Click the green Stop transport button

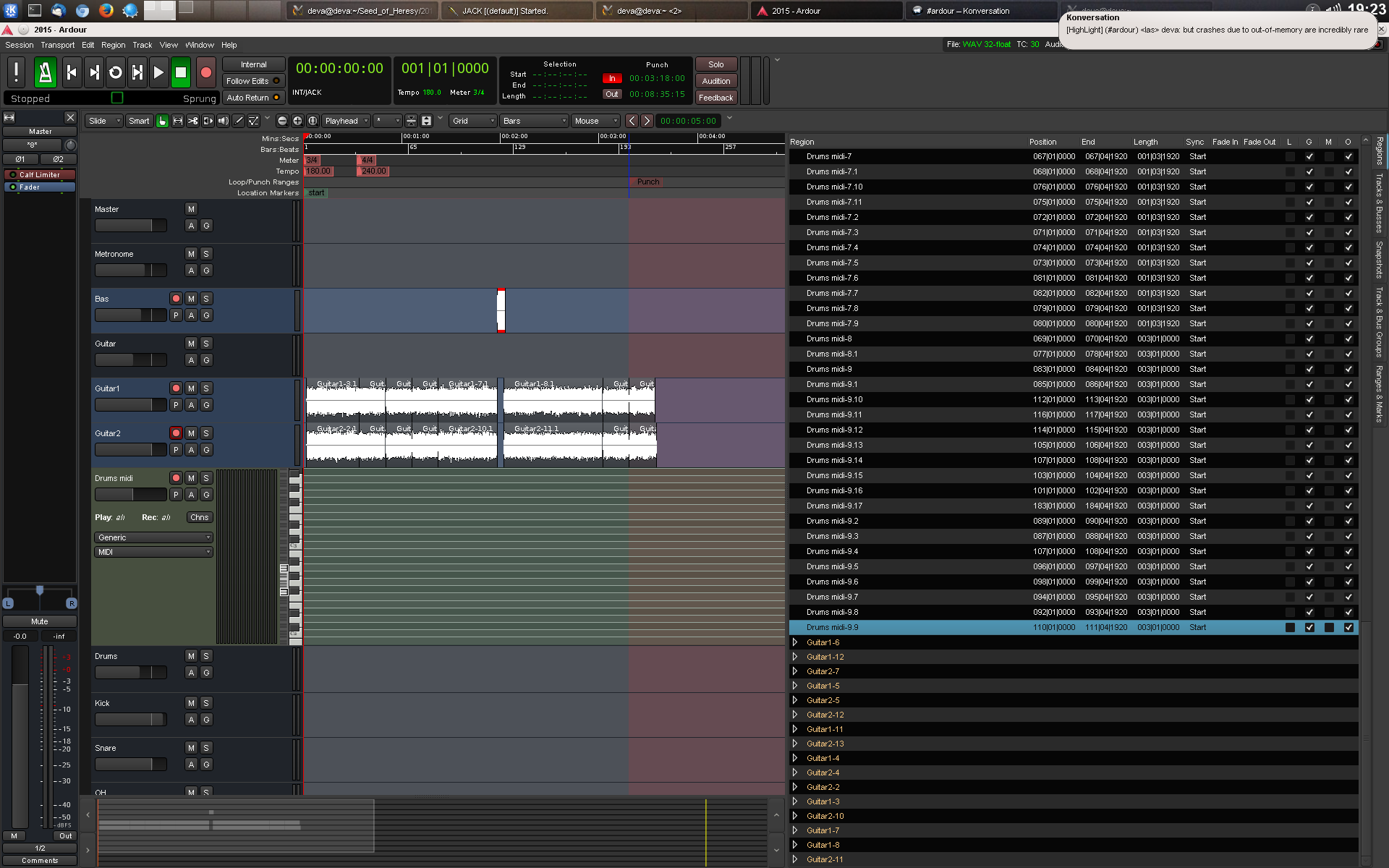181,72
